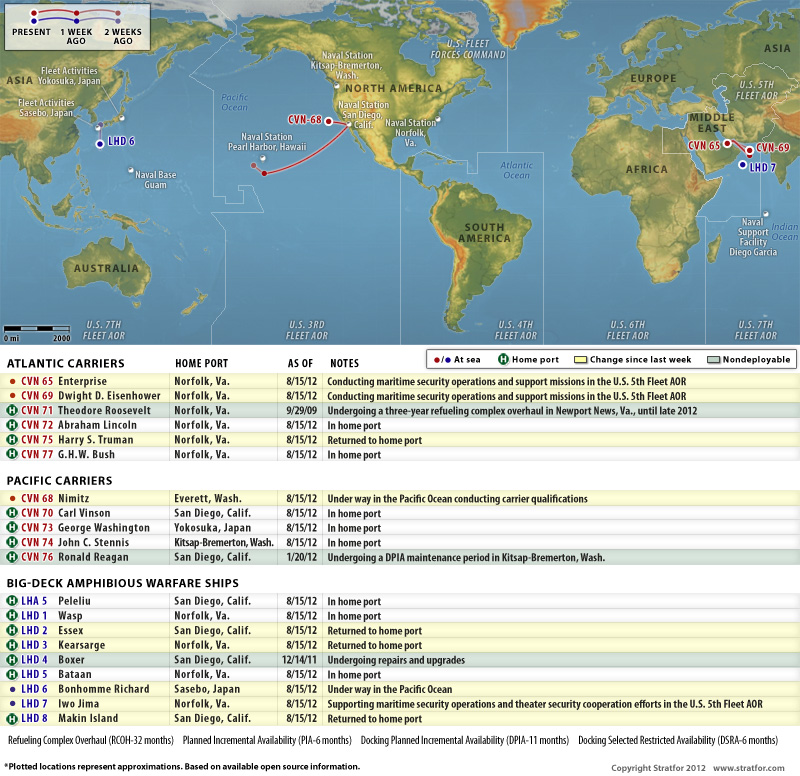The image size is (800, 776).
Task: Click the ATLANTIC CARRIERS section heading
Action: tap(65, 363)
